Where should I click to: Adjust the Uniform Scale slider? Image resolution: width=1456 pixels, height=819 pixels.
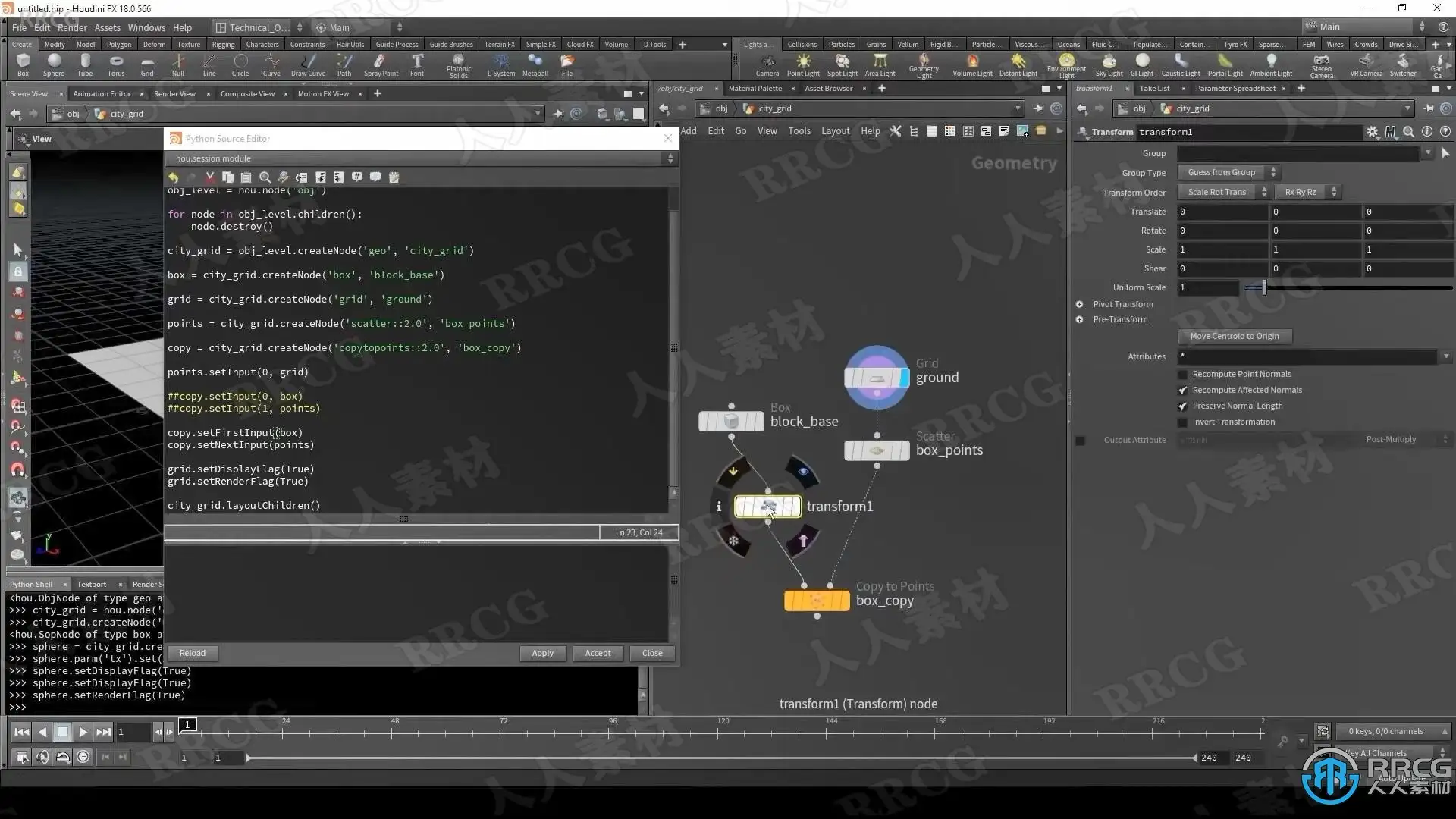(x=1263, y=287)
